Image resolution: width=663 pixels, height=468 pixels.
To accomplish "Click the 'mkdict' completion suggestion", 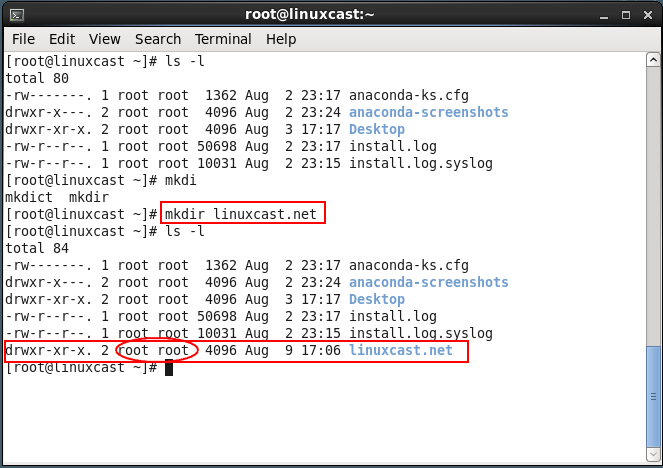I will click(x=29, y=197).
